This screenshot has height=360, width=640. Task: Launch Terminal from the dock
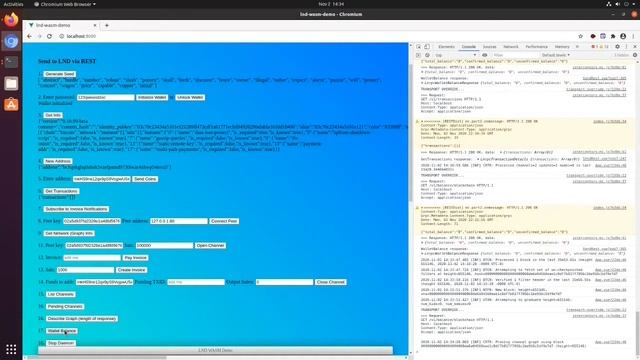click(x=11, y=62)
